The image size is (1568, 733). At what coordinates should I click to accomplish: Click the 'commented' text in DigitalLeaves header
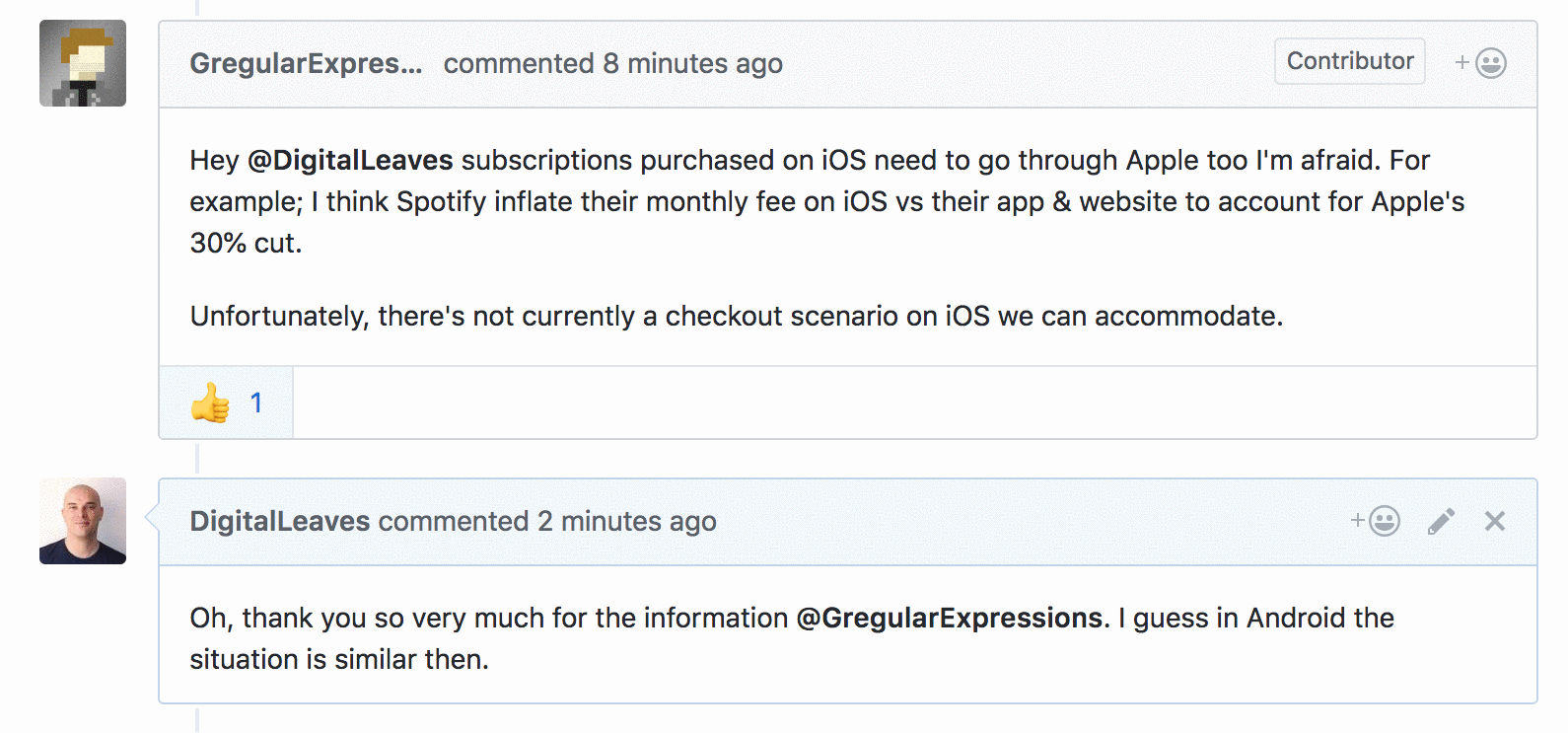coord(454,521)
